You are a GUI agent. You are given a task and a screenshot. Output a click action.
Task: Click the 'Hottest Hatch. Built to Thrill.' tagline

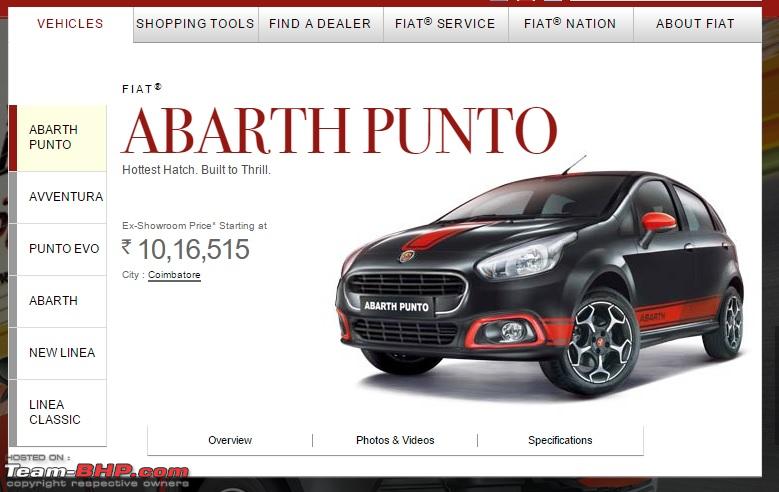point(196,170)
